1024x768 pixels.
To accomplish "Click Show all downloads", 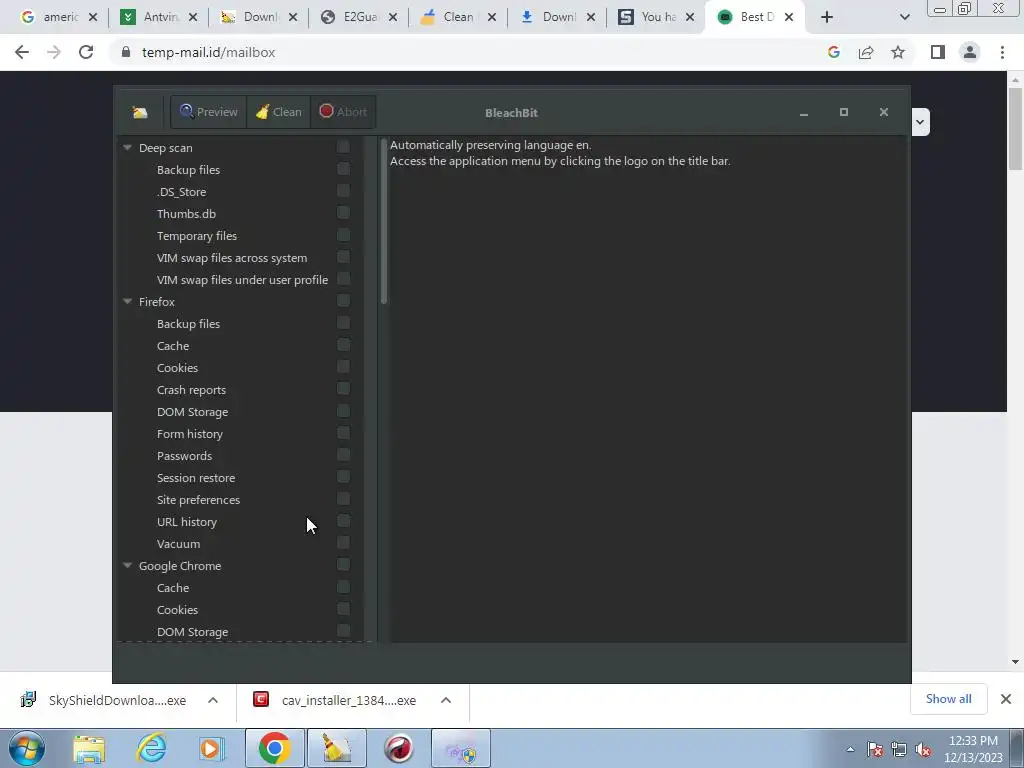I will pos(948,699).
